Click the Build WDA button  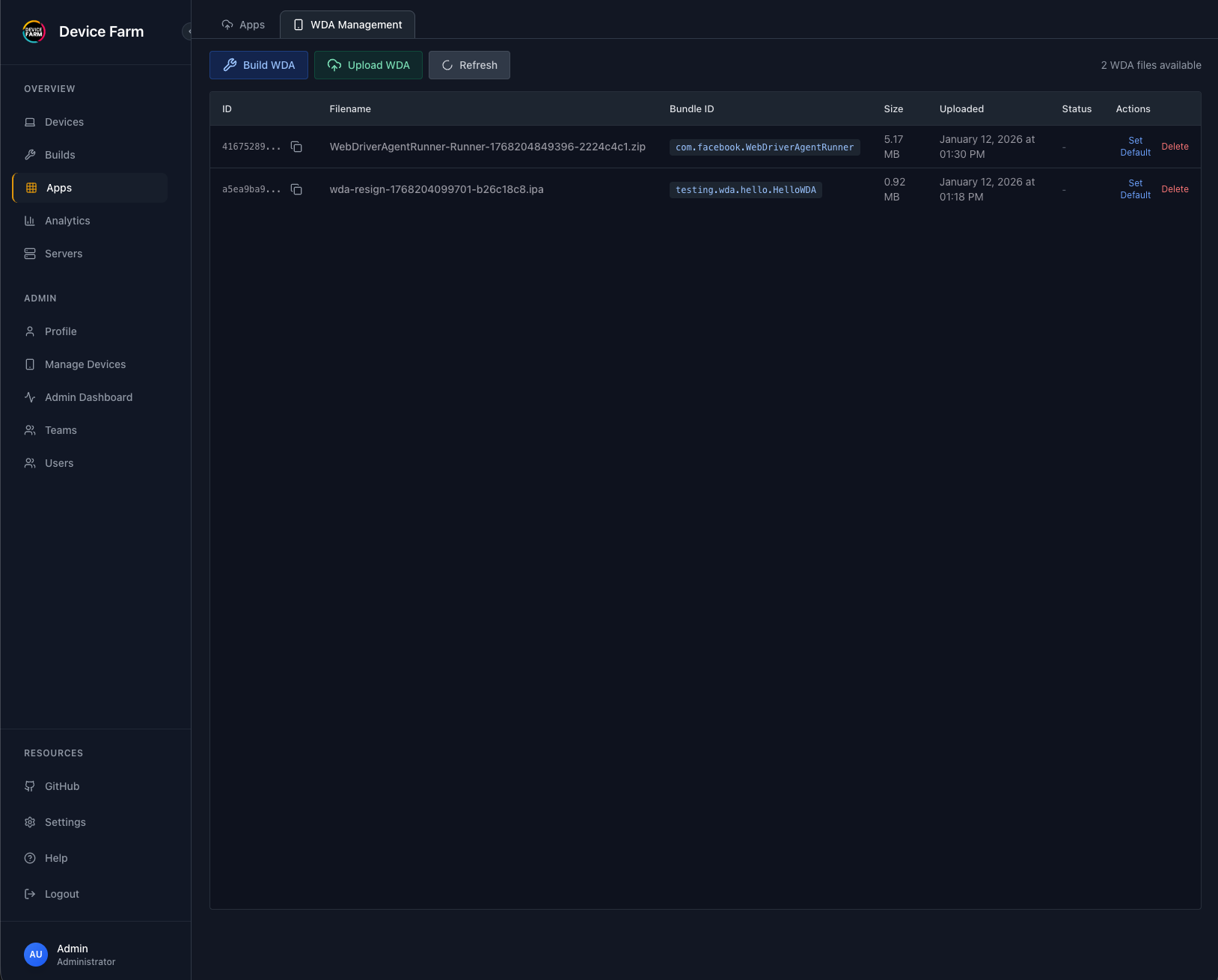(x=259, y=65)
